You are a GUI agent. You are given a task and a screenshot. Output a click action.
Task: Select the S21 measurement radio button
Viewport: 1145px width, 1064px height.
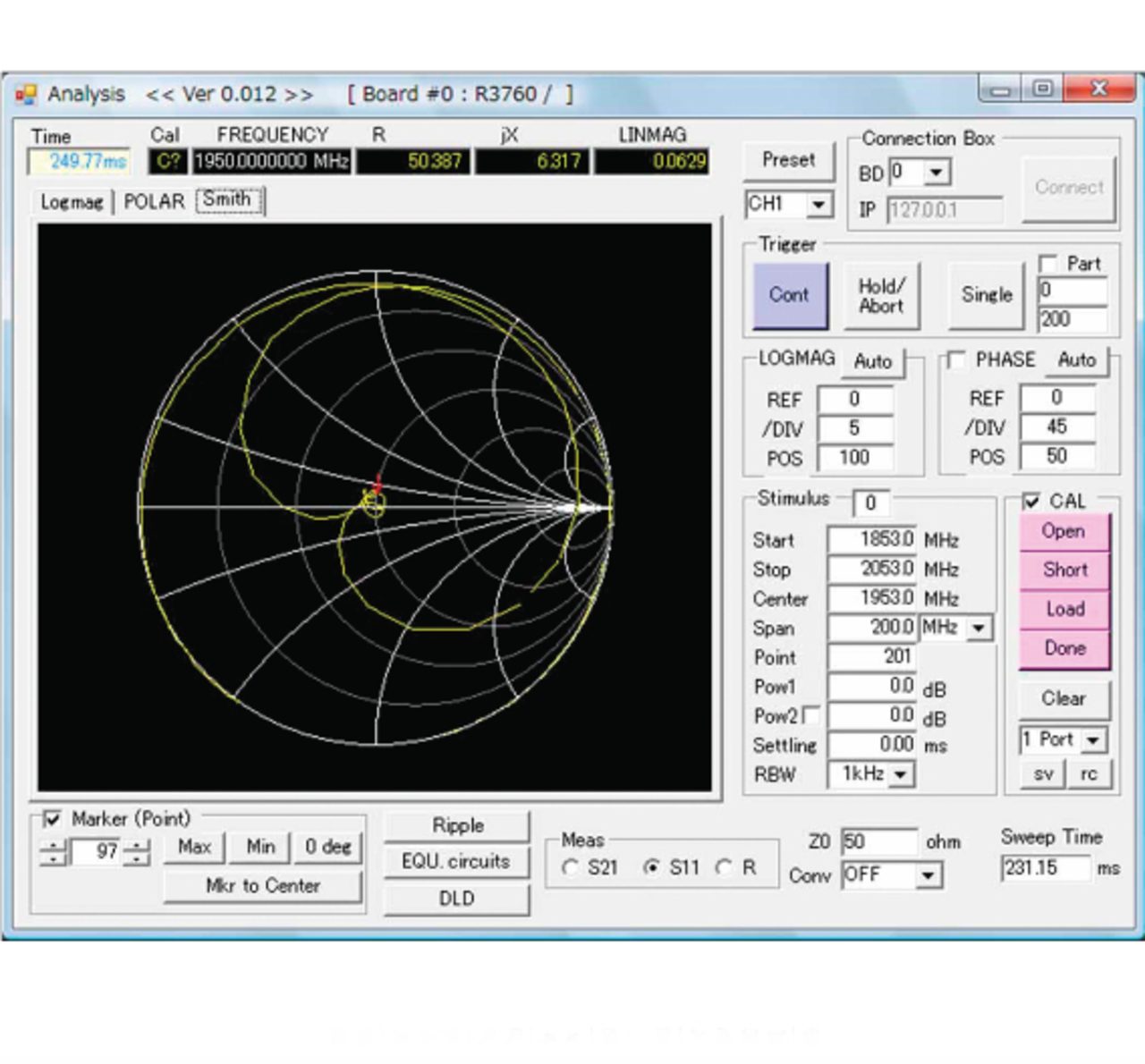(x=570, y=867)
